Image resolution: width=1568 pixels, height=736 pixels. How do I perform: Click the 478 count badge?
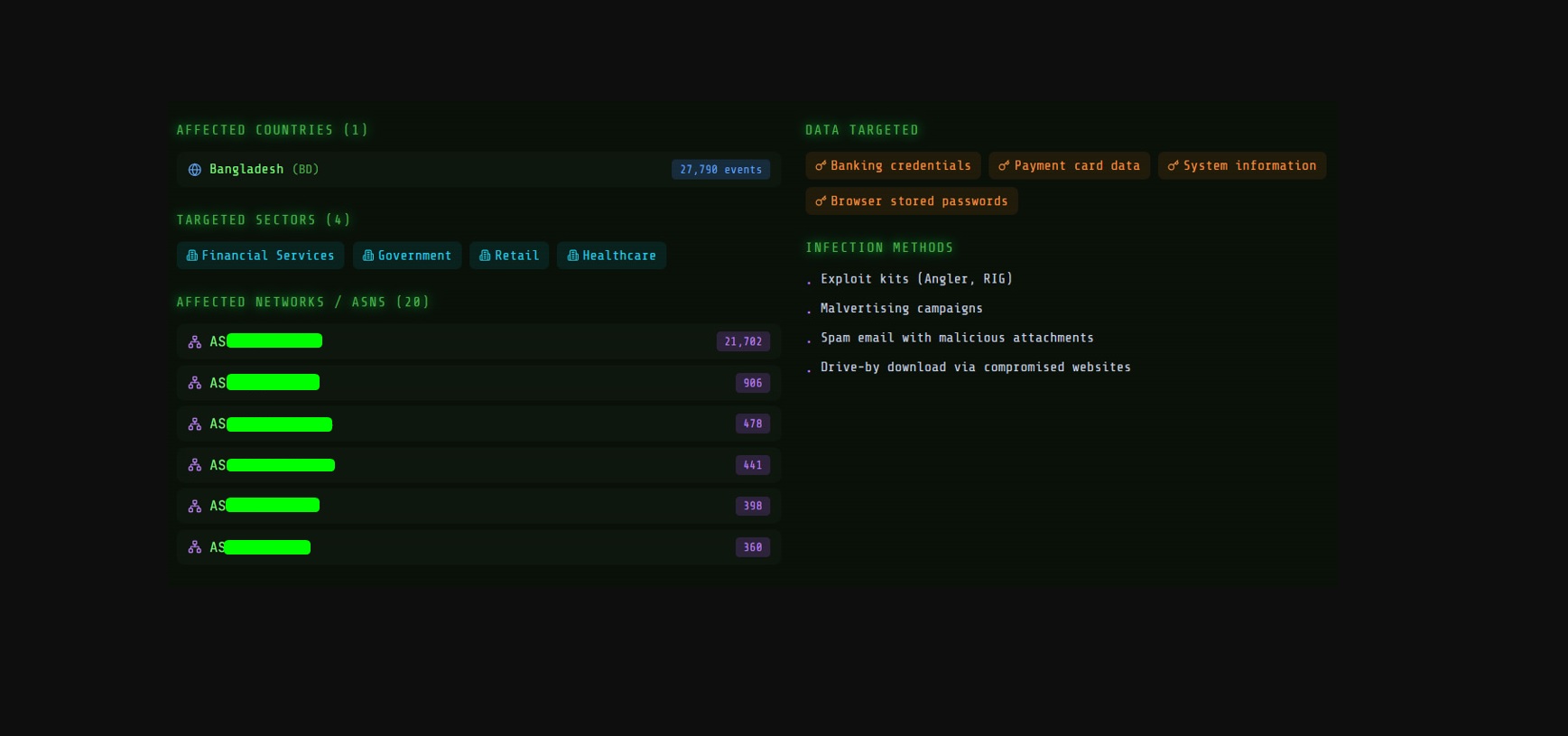tap(752, 424)
